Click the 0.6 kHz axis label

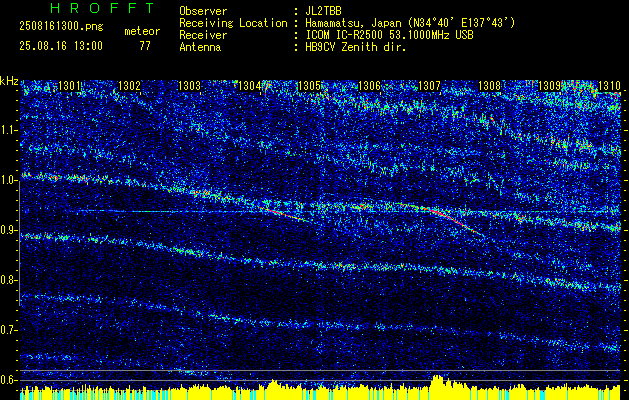pyautogui.click(x=9, y=380)
